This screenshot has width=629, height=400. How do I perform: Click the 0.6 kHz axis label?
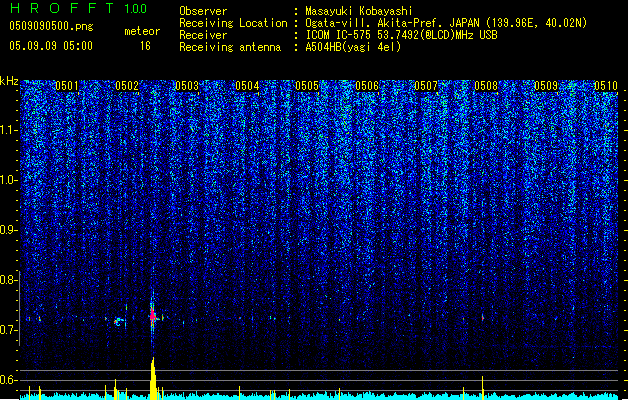coord(9,380)
